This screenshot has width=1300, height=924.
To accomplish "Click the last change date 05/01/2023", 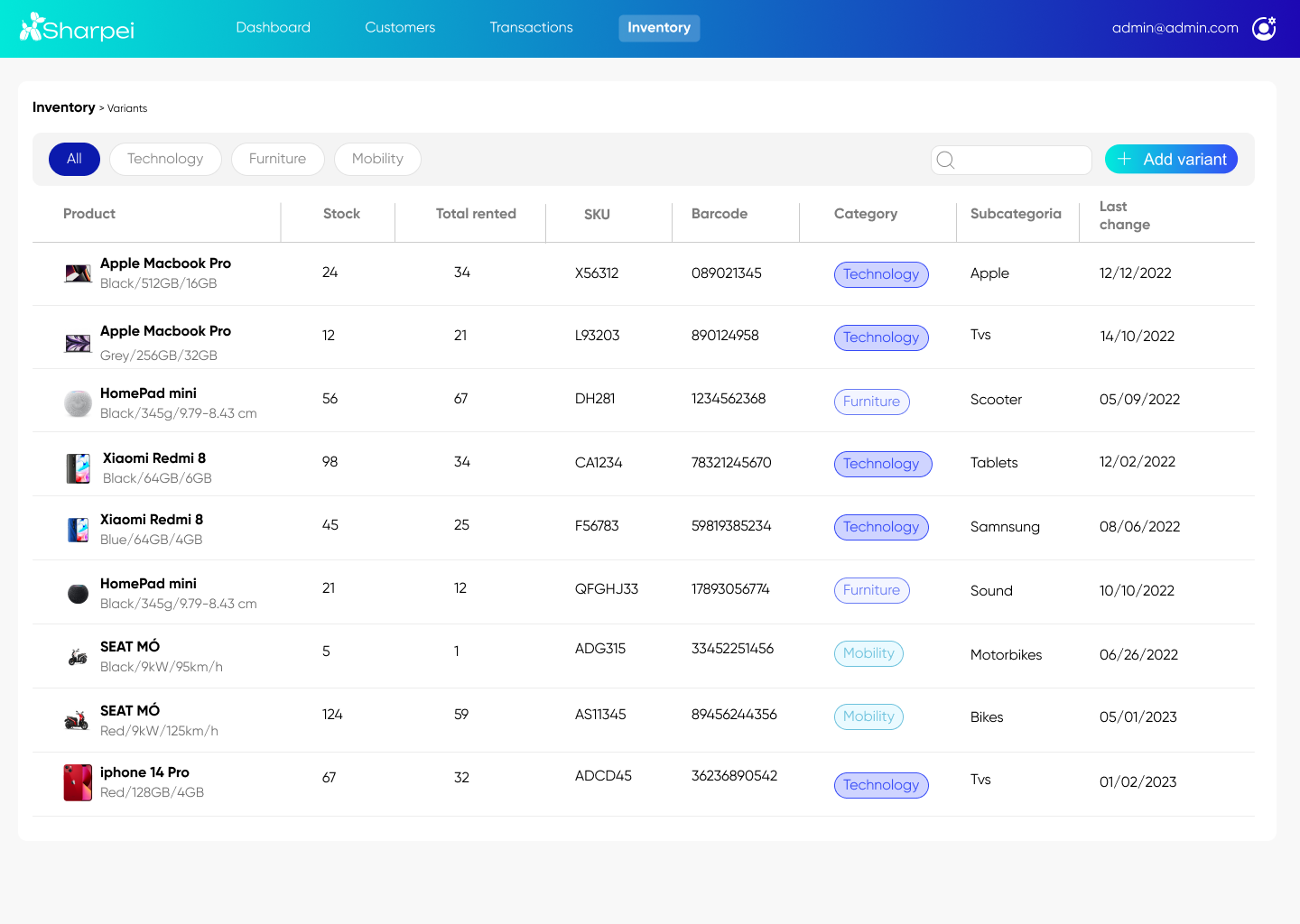I will pyautogui.click(x=1137, y=717).
